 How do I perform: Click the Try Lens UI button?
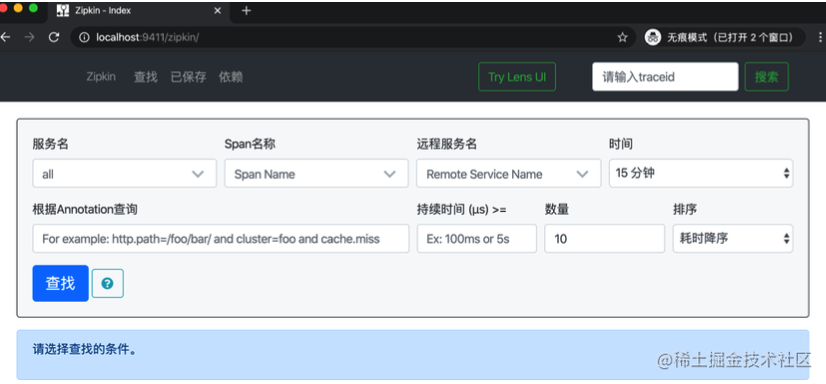(x=517, y=77)
